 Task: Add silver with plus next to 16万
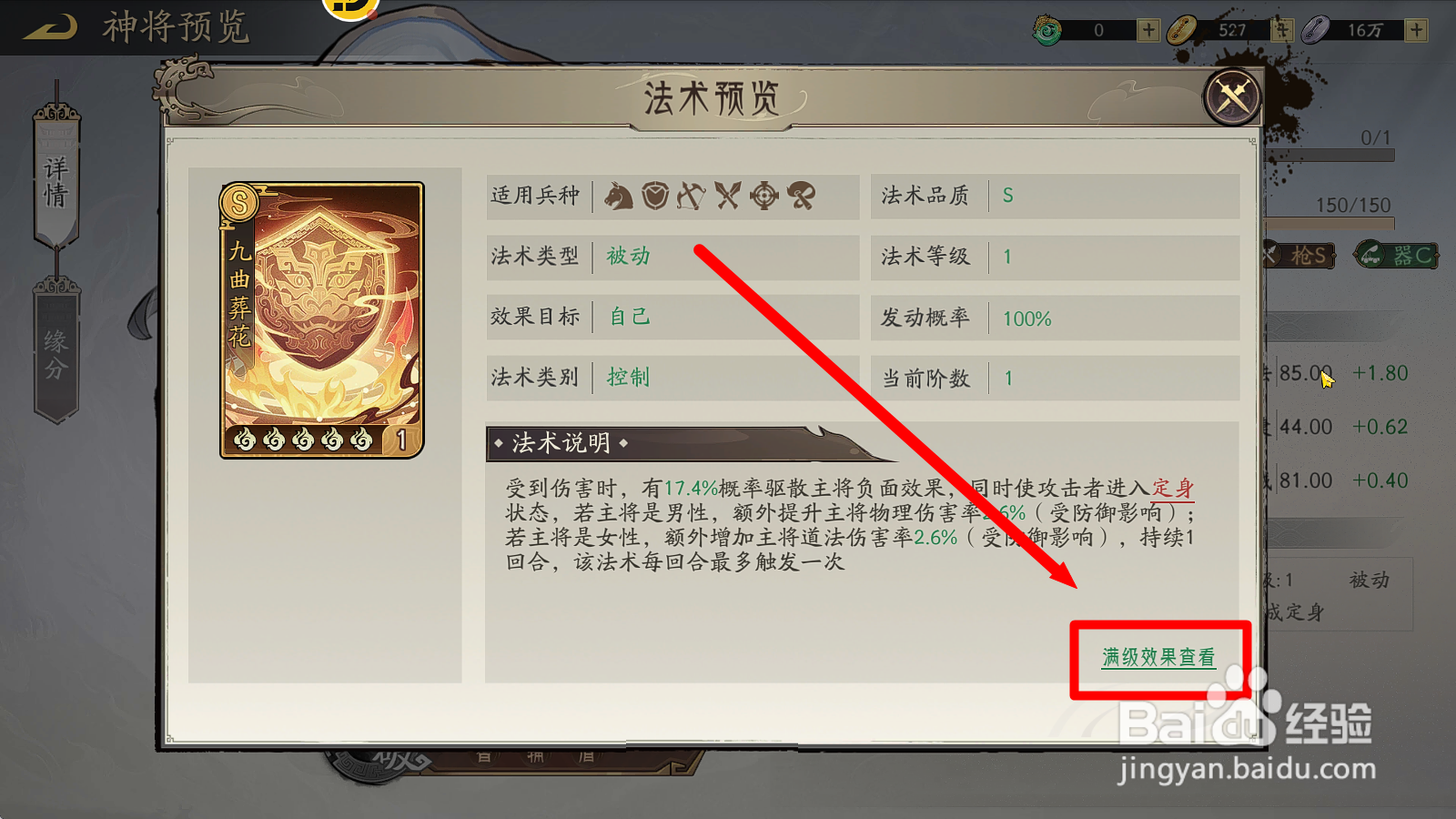tap(1416, 30)
